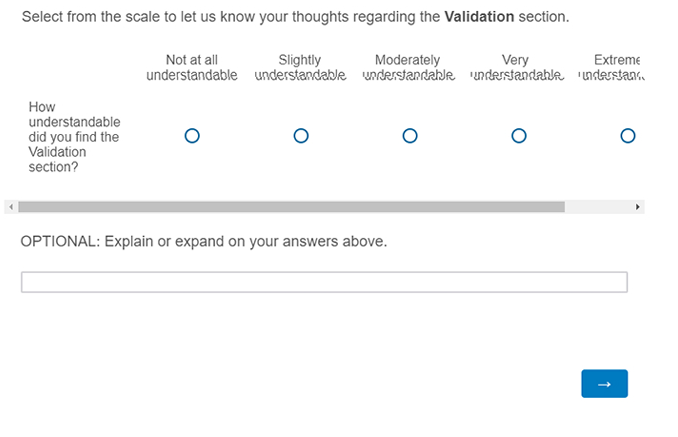Choose the partially visible "Extremely understandable" radio button
The height and width of the screenshot is (437, 678).
click(627, 136)
